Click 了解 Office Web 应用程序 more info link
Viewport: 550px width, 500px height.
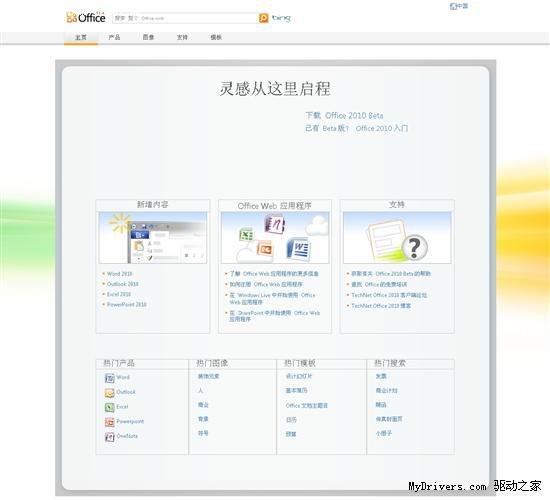pyautogui.click(x=274, y=274)
